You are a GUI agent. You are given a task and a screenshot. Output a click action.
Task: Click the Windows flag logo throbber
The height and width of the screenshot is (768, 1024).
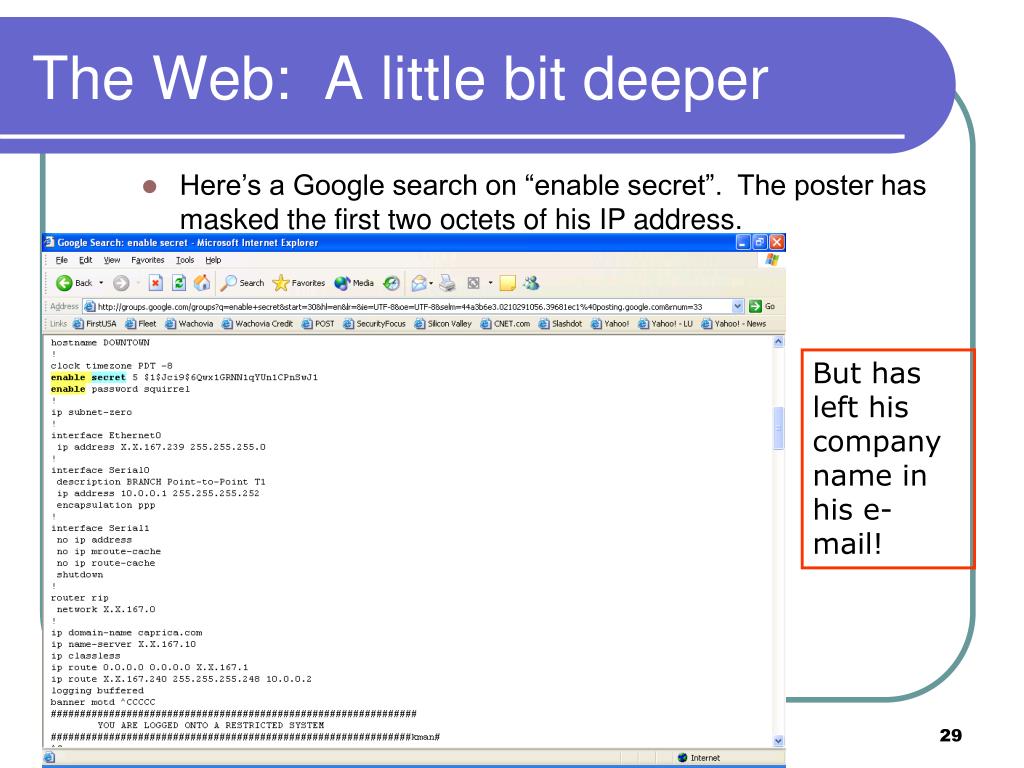click(773, 260)
